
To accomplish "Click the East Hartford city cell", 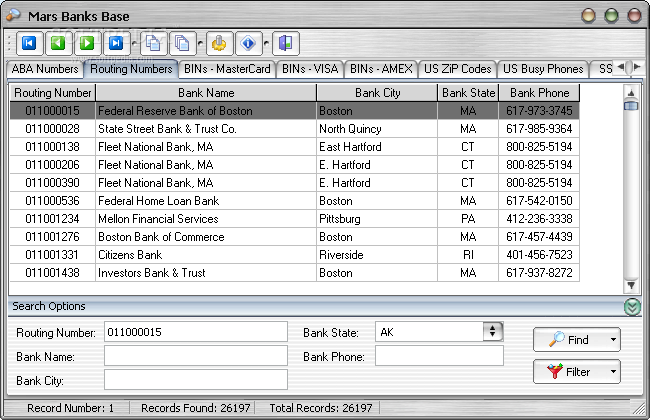I will tap(377, 147).
